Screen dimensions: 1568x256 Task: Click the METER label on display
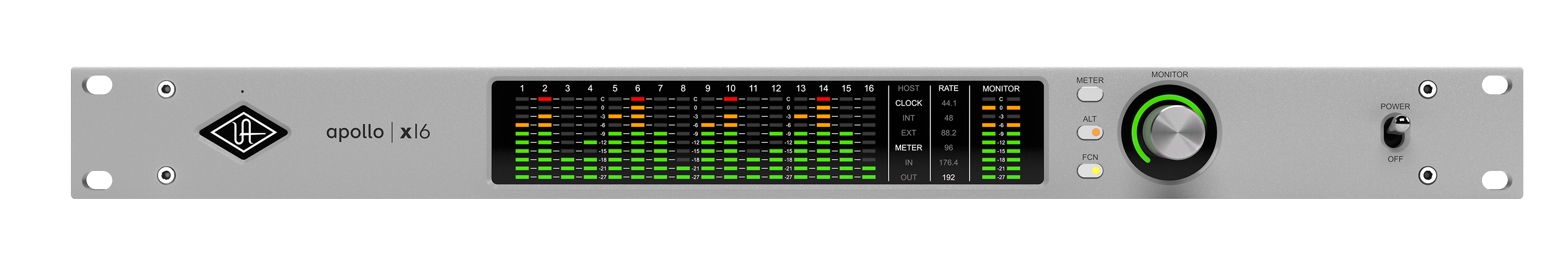coord(908,148)
